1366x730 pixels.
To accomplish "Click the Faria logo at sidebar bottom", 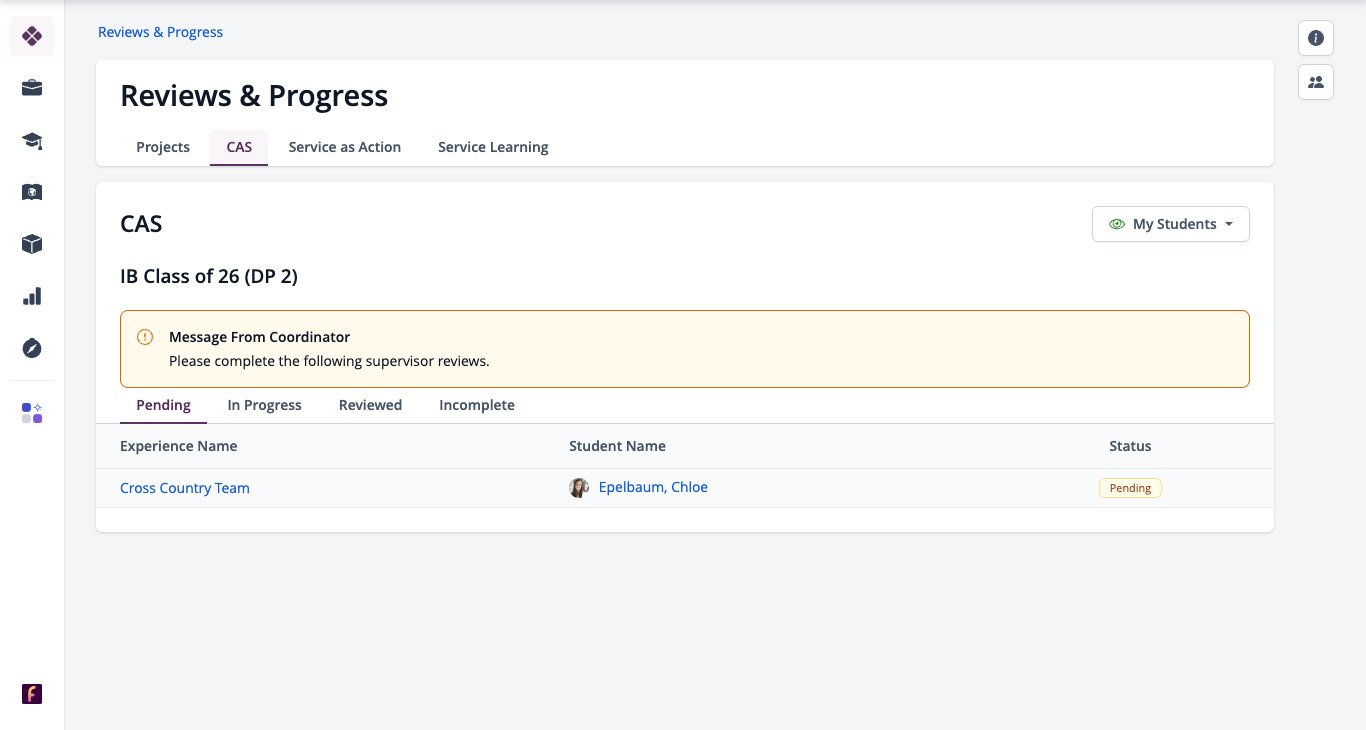I will (x=32, y=694).
